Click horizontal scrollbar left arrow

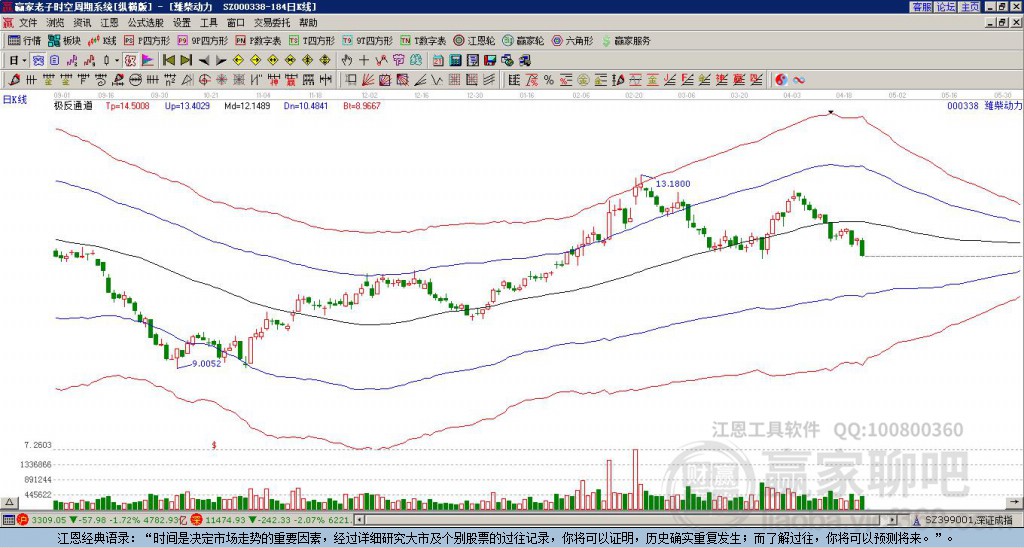[359, 520]
